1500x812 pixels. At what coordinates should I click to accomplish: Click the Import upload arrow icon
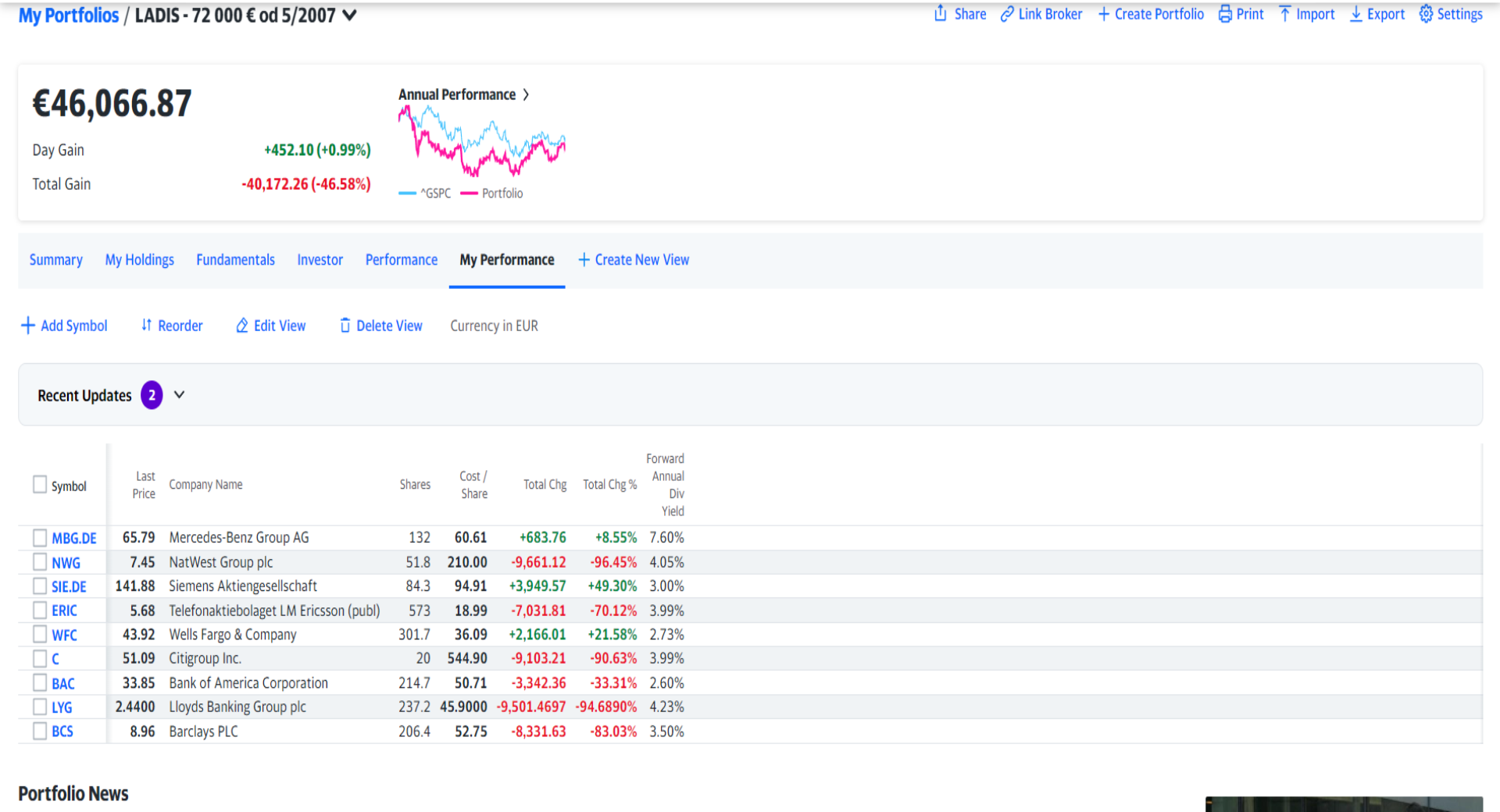click(1285, 14)
